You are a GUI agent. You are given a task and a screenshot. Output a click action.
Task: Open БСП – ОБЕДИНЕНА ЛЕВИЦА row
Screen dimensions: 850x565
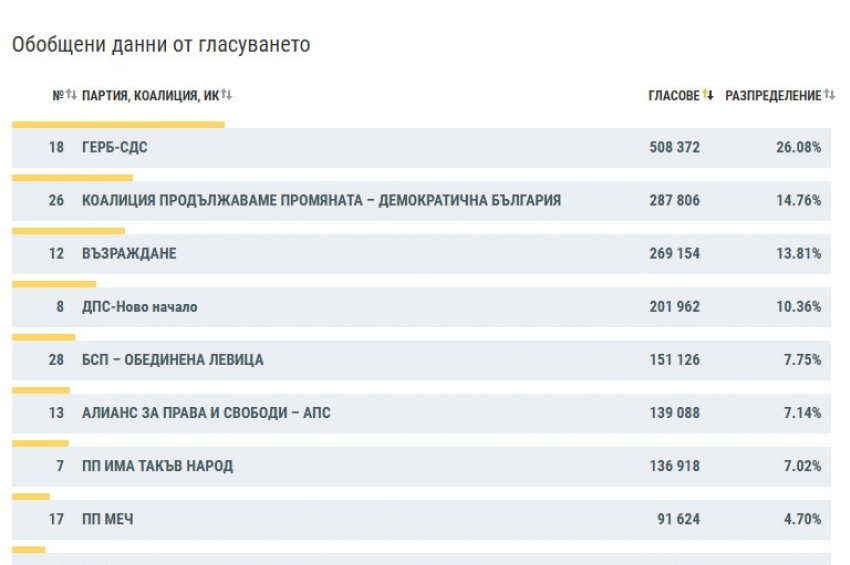[x=173, y=360]
